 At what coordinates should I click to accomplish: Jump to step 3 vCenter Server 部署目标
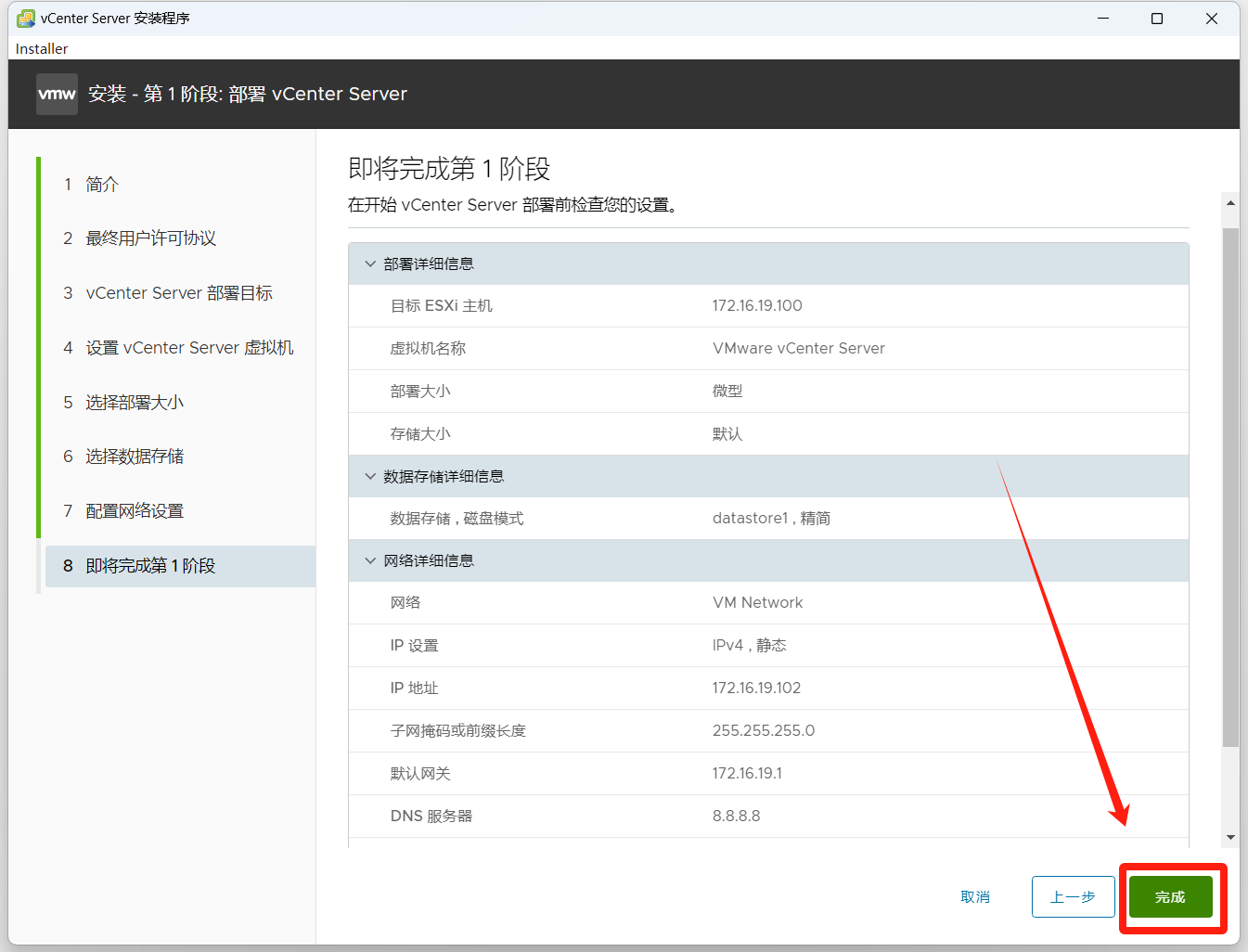click(178, 293)
